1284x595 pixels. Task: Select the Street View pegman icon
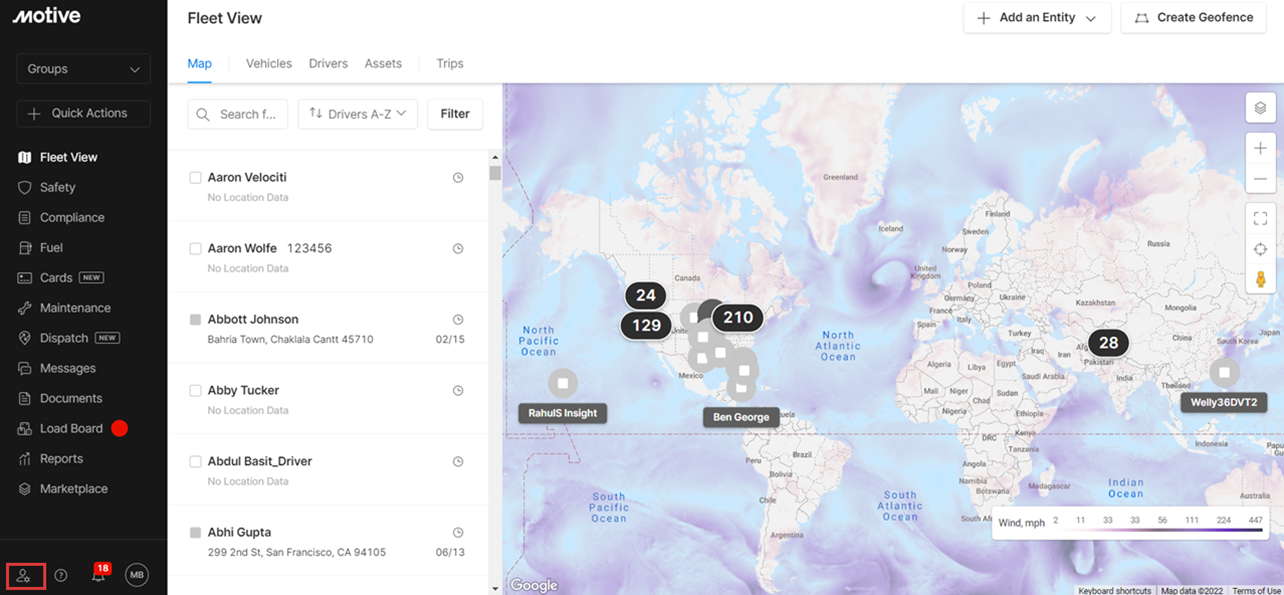[1260, 279]
